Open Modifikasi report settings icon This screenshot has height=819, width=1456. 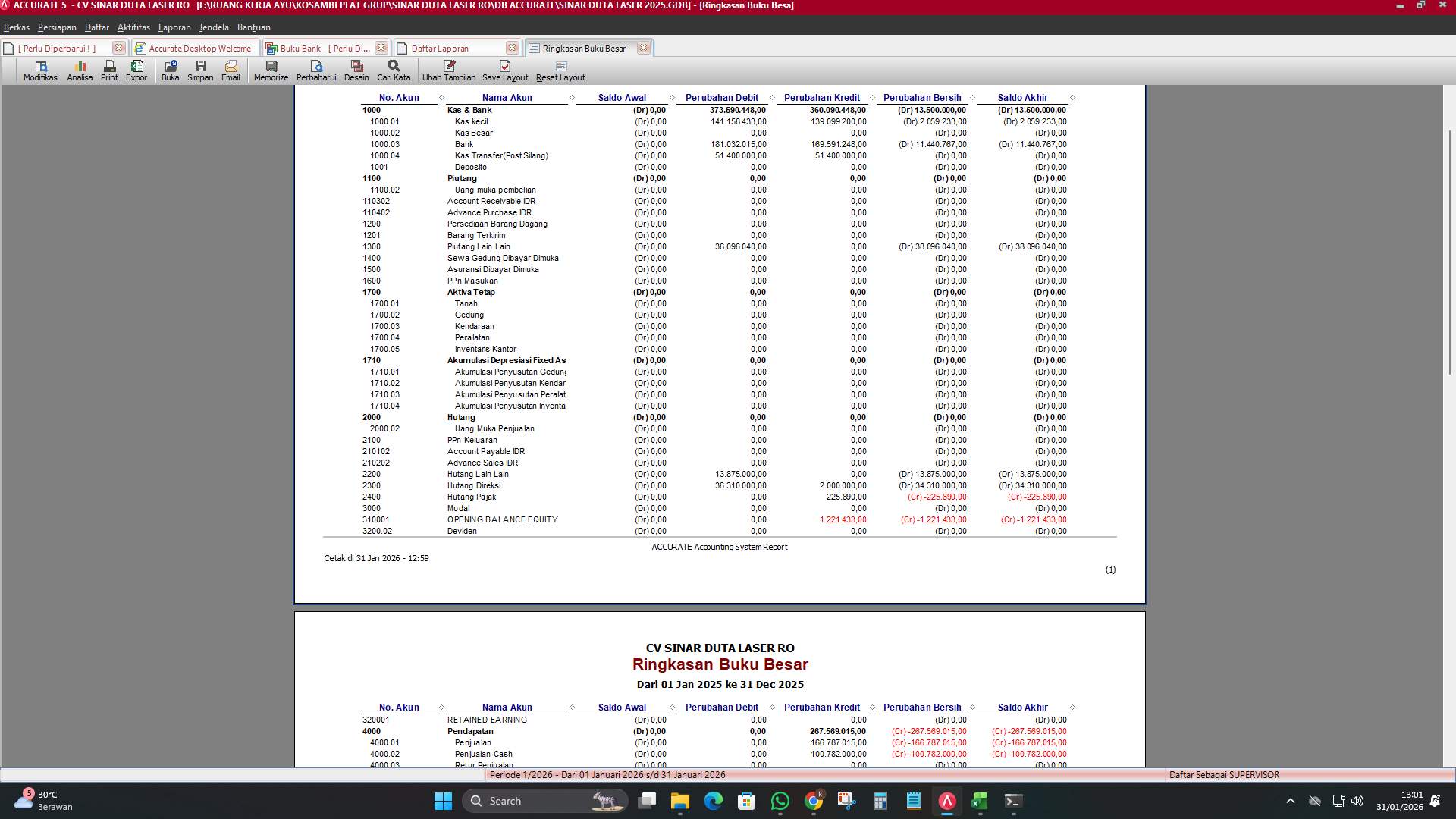40,70
